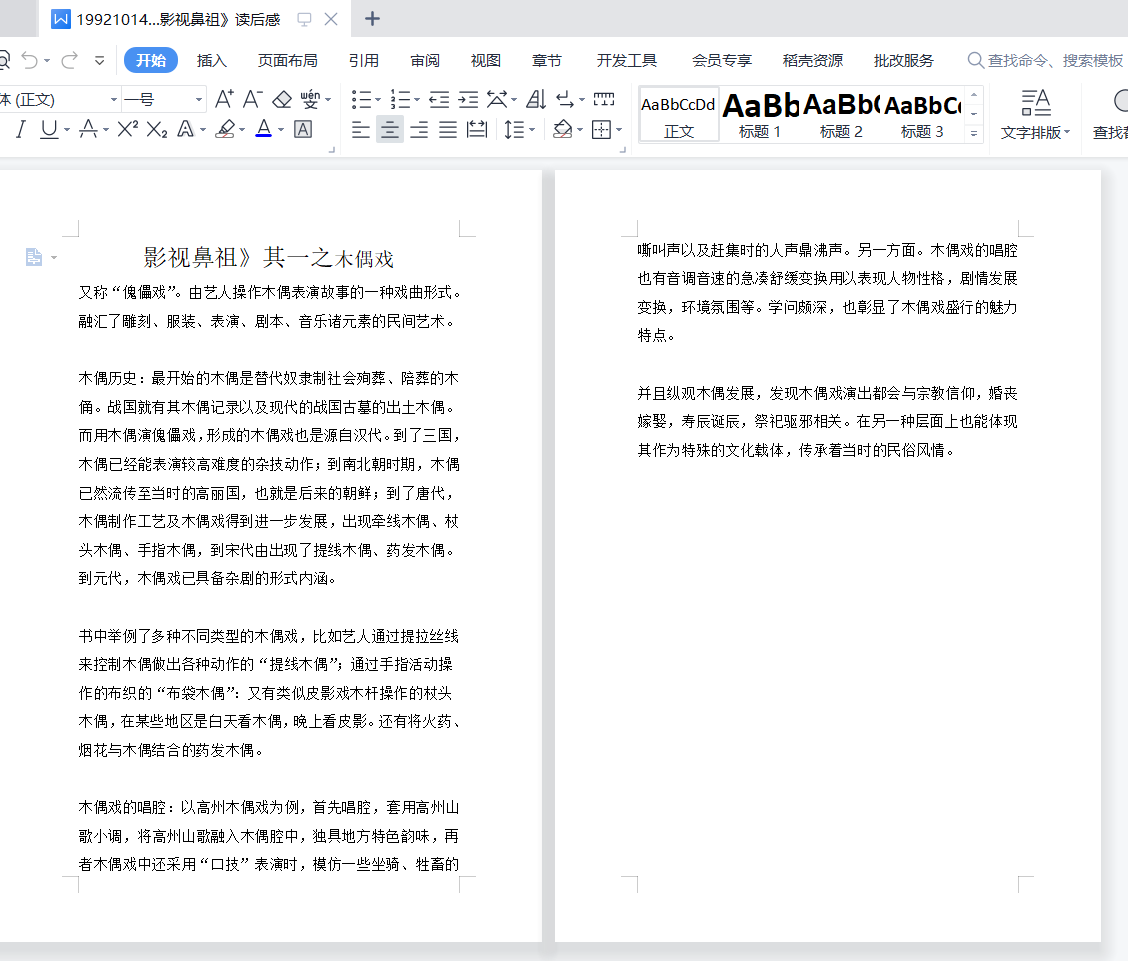
Task: Apply subscript formatting
Action: [156, 129]
